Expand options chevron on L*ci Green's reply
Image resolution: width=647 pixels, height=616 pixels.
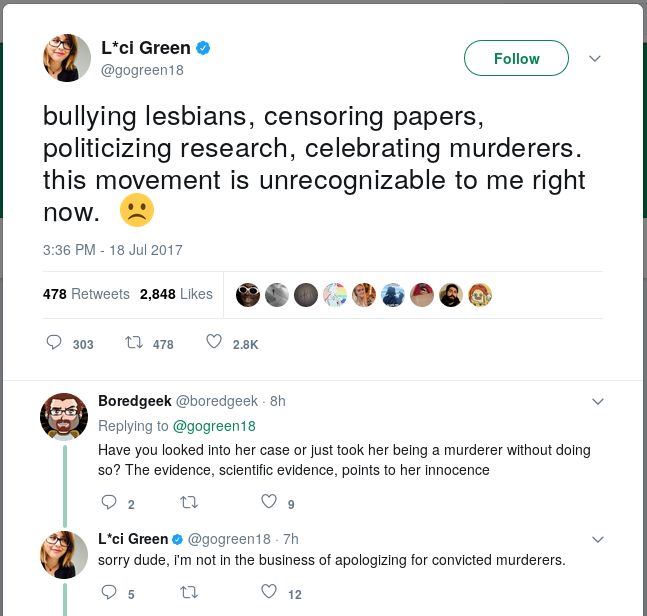[x=598, y=540]
